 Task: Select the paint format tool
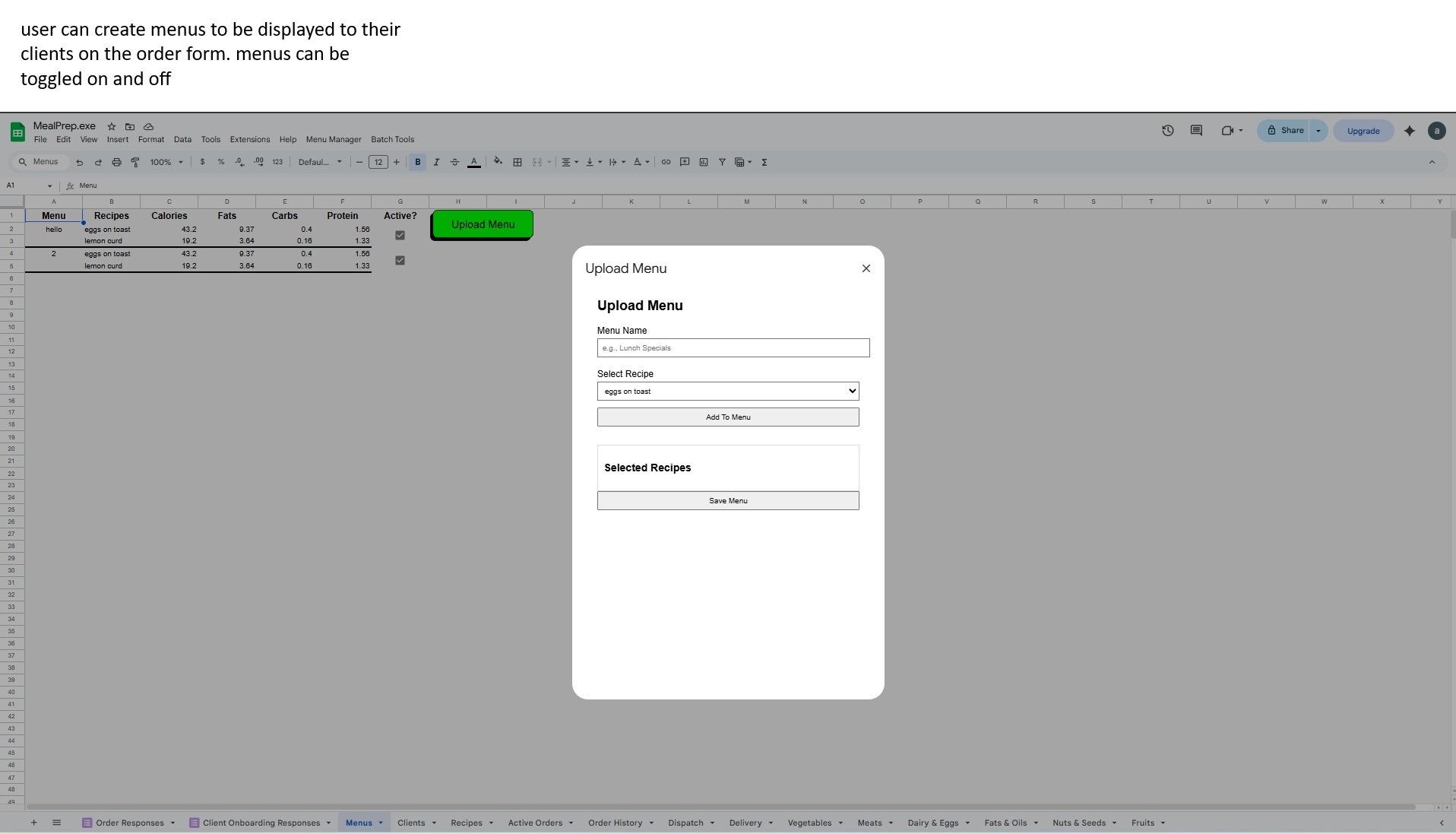coord(135,162)
